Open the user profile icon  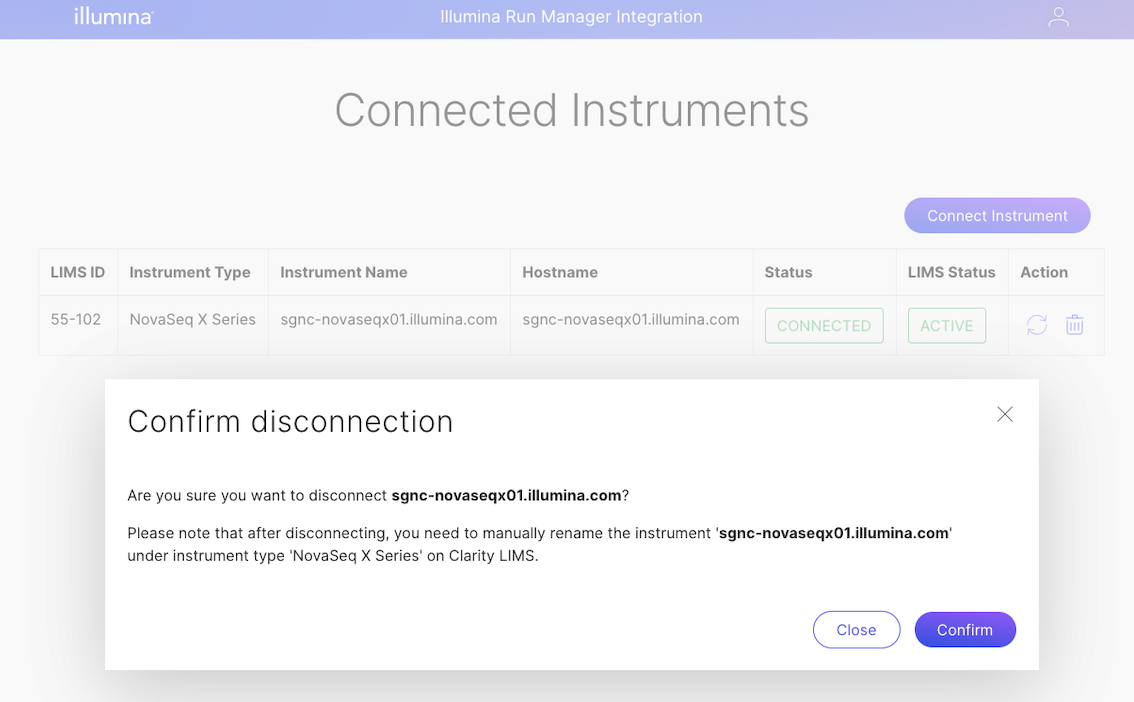[1058, 17]
